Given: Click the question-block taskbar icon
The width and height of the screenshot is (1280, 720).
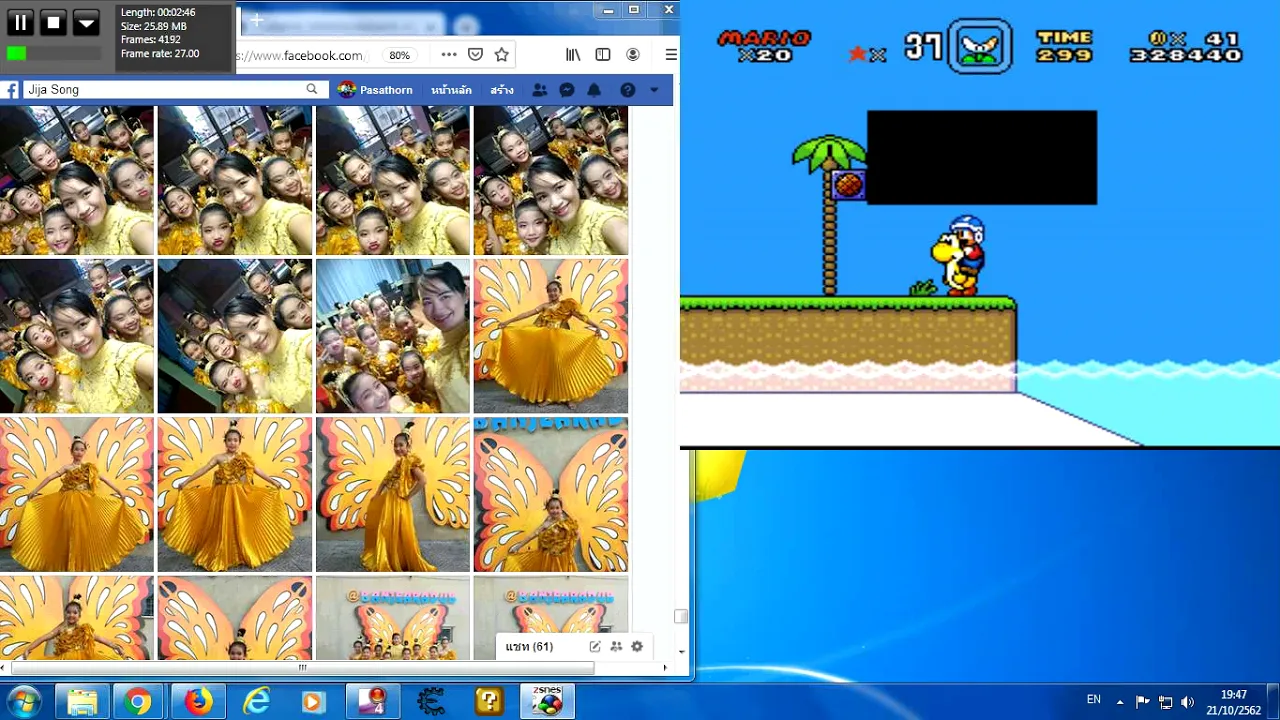Looking at the screenshot, I should tap(489, 702).
